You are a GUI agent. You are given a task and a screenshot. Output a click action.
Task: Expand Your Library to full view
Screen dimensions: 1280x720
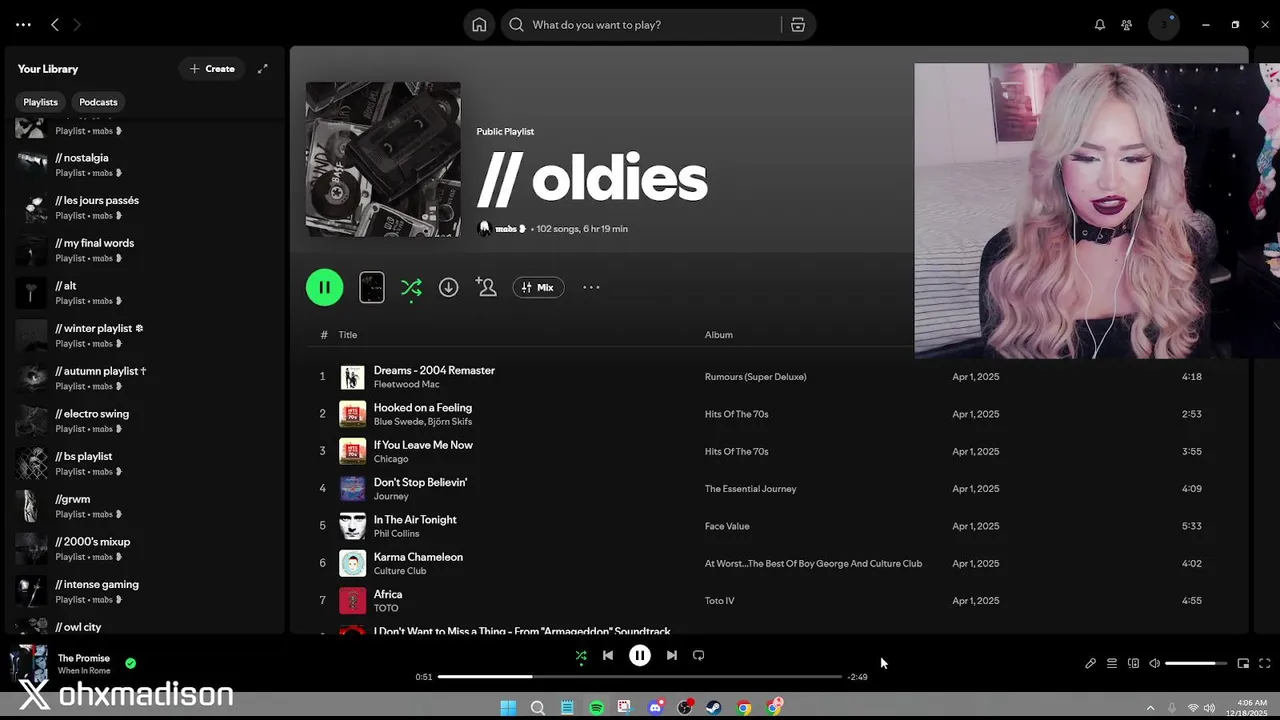[263, 69]
